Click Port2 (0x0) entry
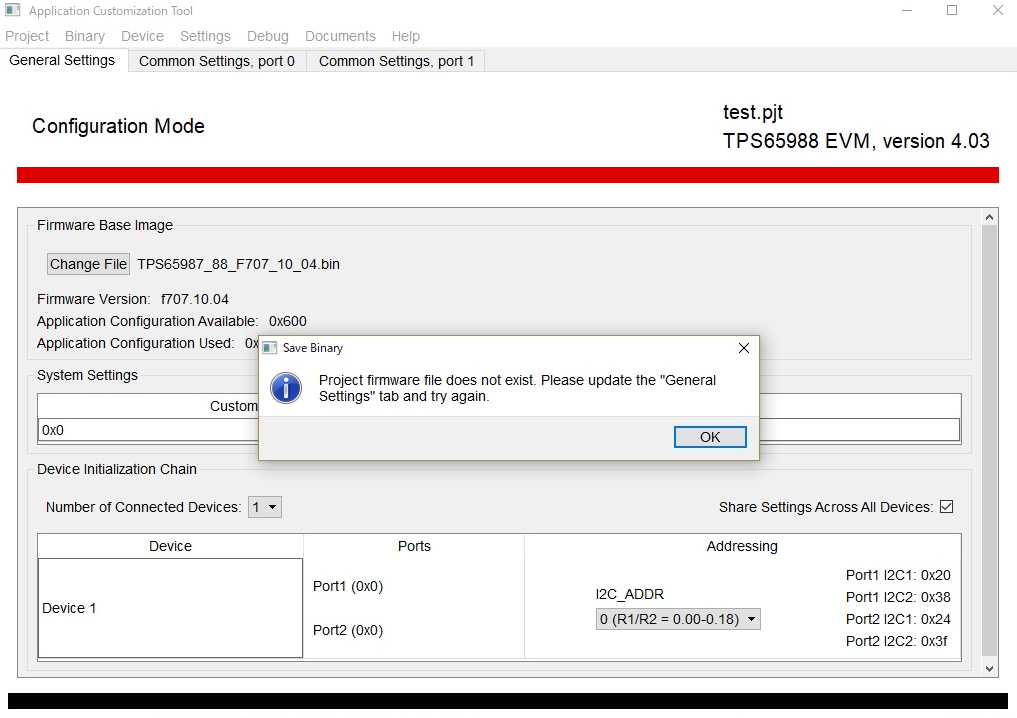 tap(348, 630)
